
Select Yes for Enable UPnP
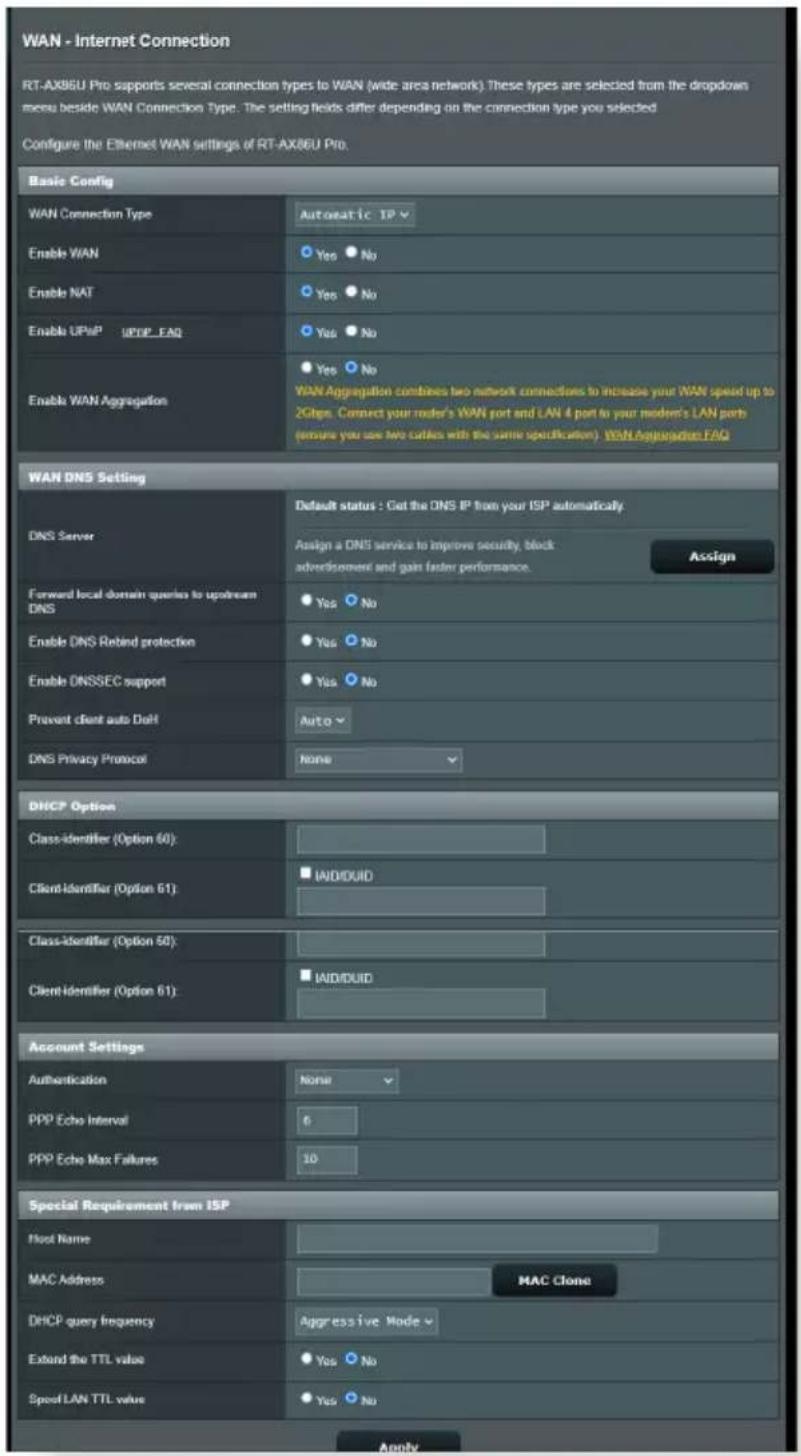pos(307,331)
